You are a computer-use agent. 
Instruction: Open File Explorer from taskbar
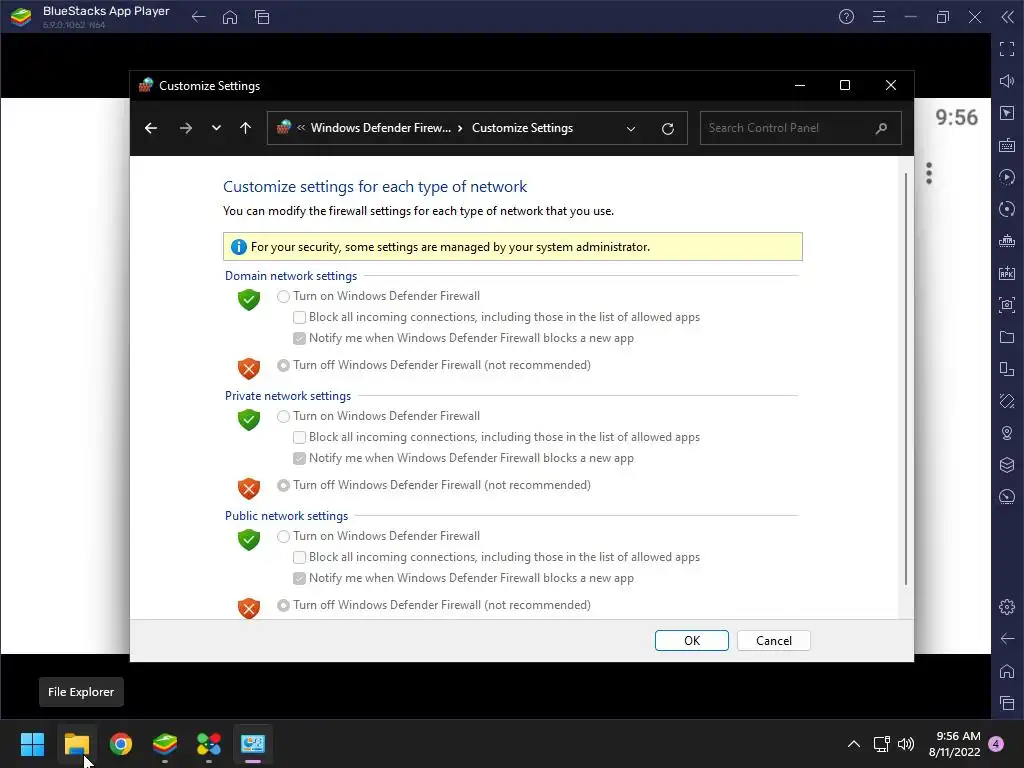pos(77,744)
